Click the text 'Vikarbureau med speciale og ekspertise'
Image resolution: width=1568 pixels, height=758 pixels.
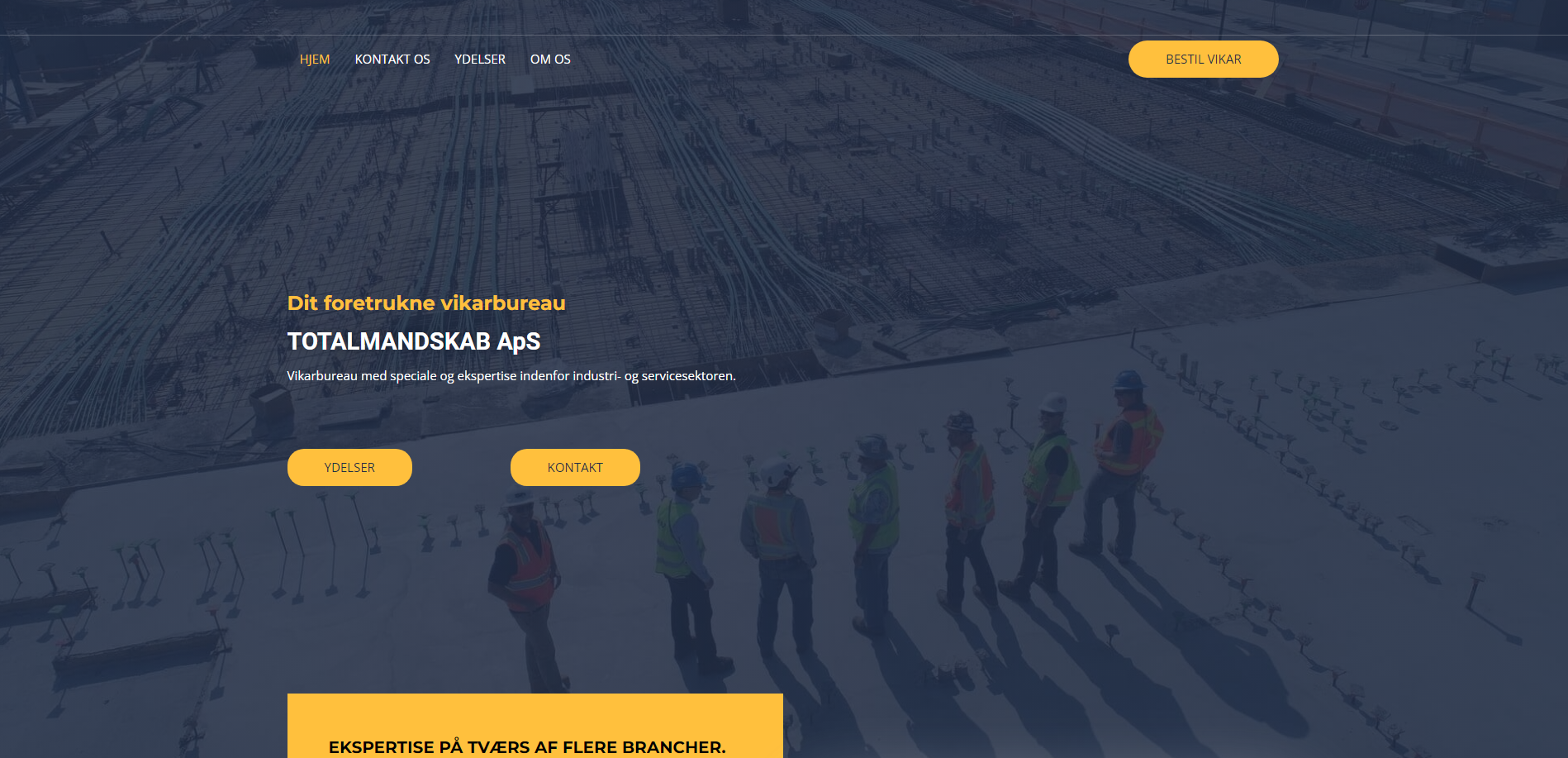pos(402,376)
